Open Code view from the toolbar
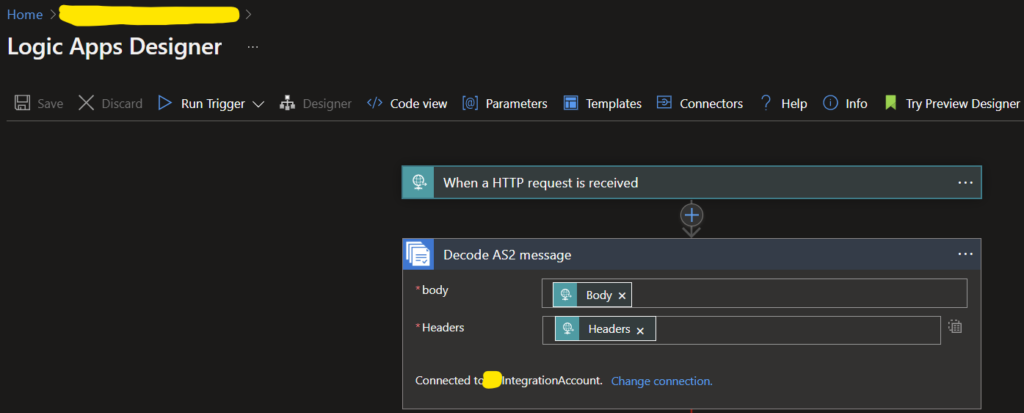This screenshot has width=1024, height=413. click(407, 103)
